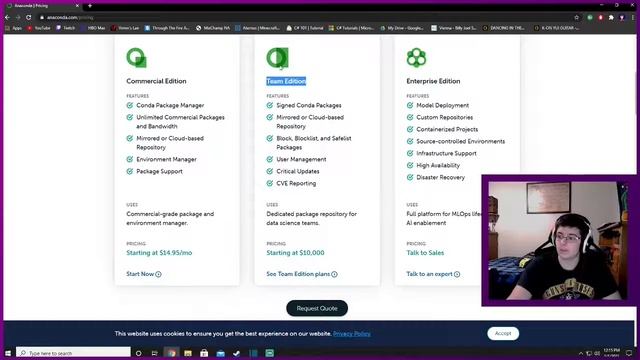Click the Critical Updates feature text
The height and width of the screenshot is (360, 640).
click(298, 171)
